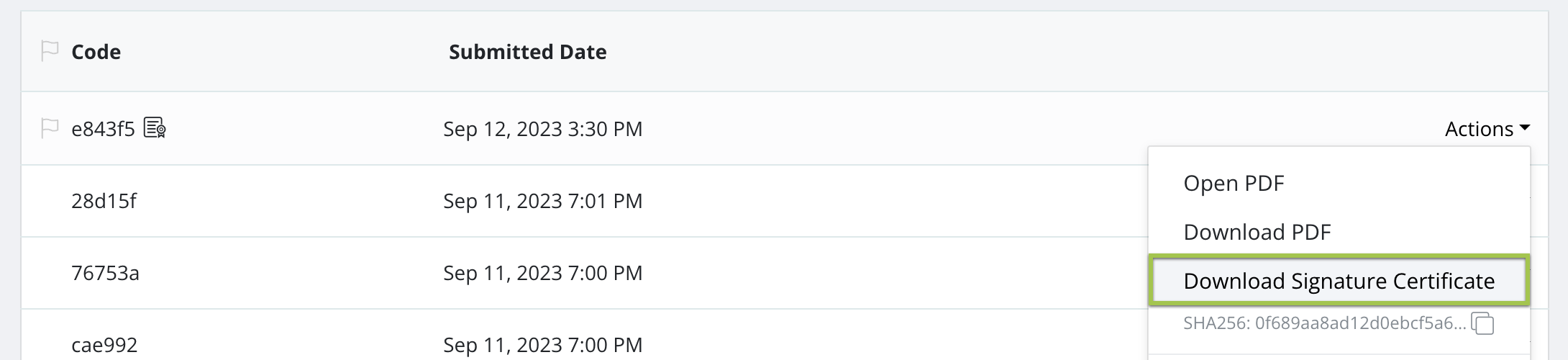
Task: Click the signature certificate icon beside e843f5
Action: (155, 128)
